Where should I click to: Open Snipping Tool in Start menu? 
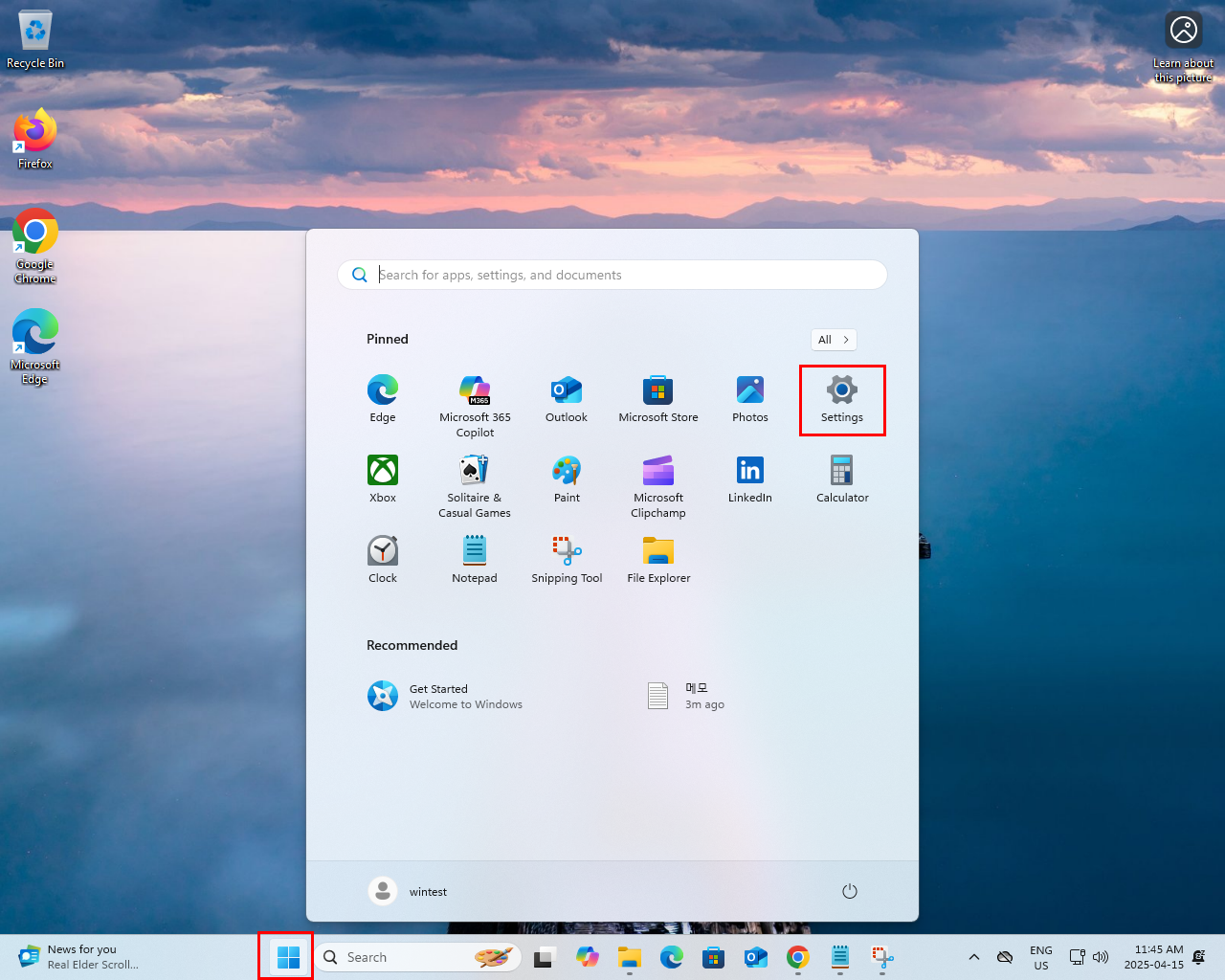(x=567, y=560)
